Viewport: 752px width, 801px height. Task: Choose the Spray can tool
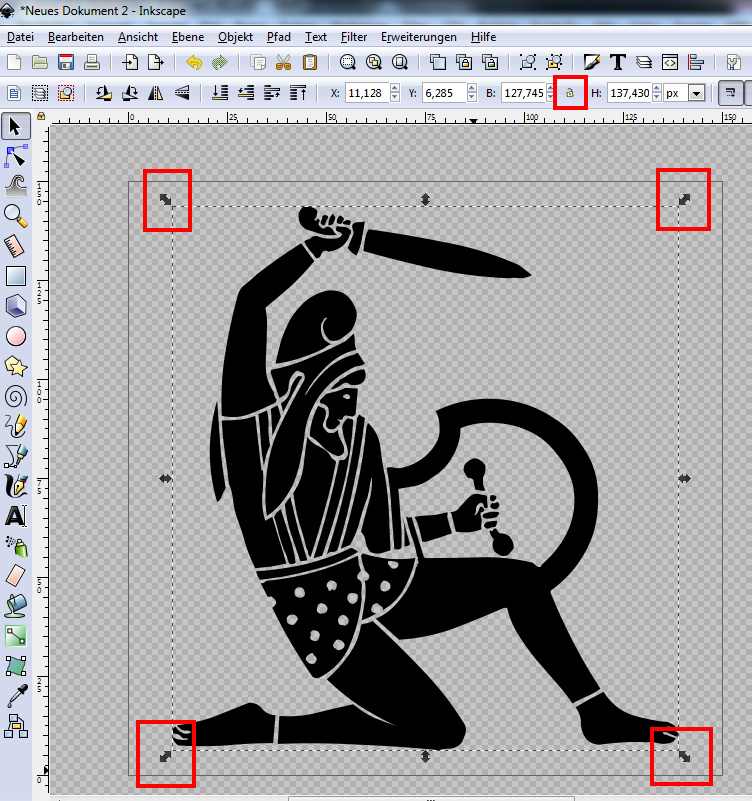[16, 546]
